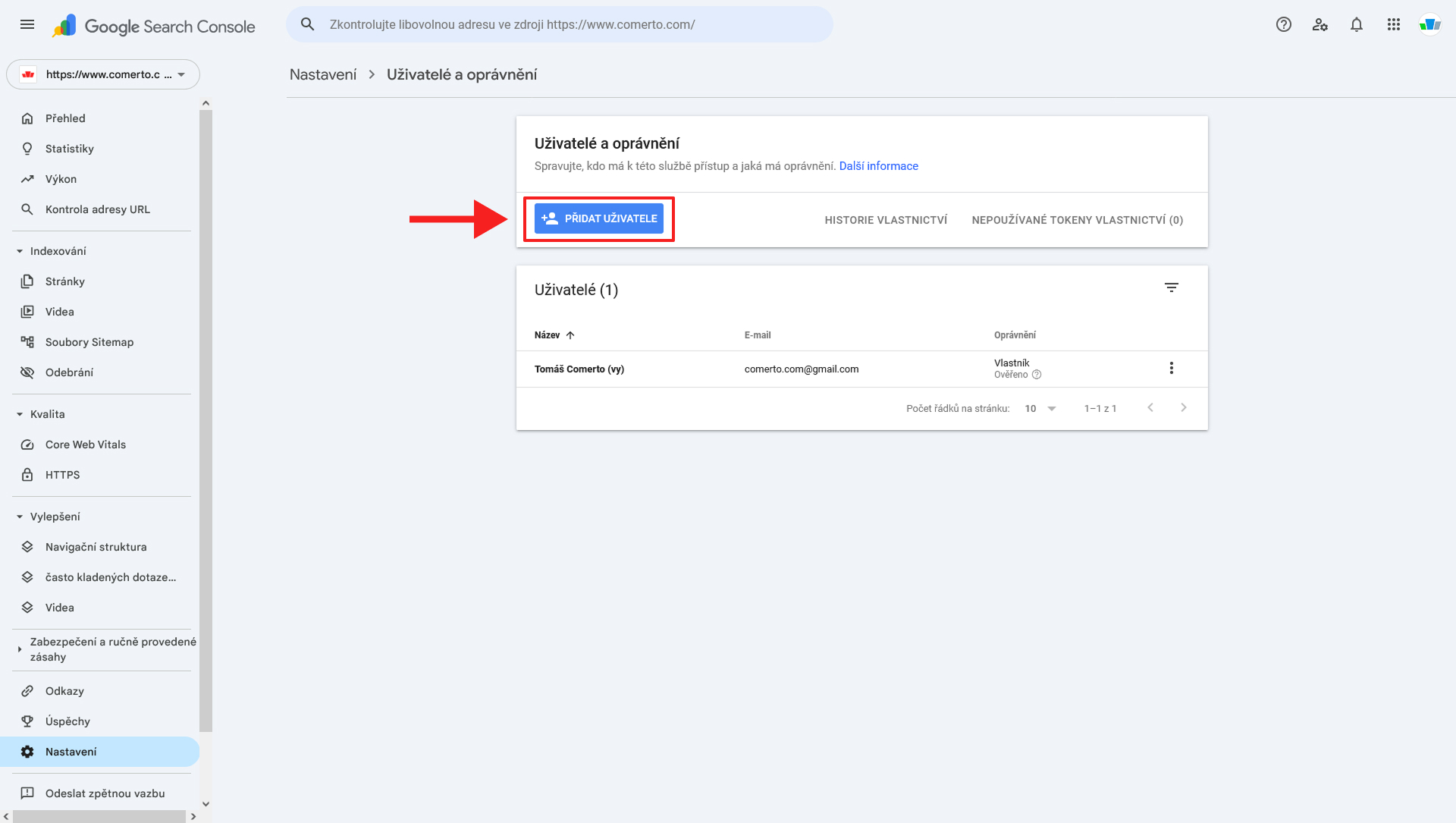Open Core Web Vitals report
1456x823 pixels.
tap(85, 444)
